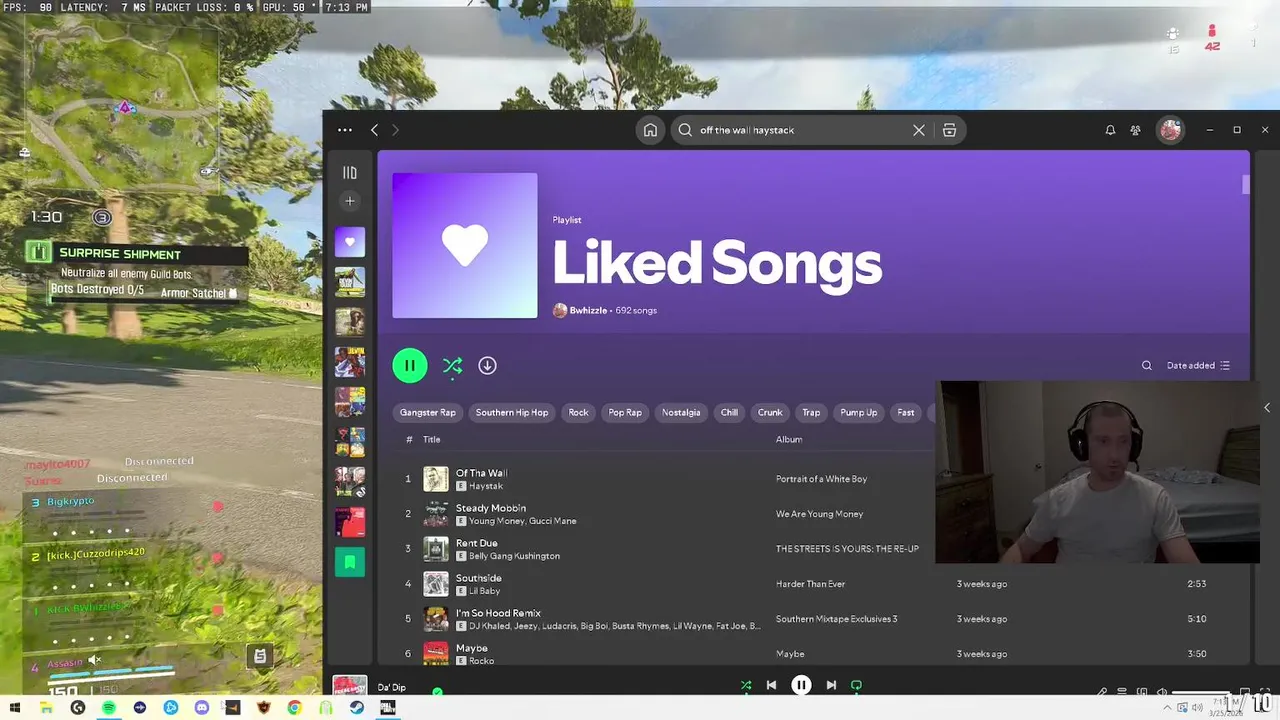Filter by Southern Hip Hop
This screenshot has width=1280, height=720.
512,412
